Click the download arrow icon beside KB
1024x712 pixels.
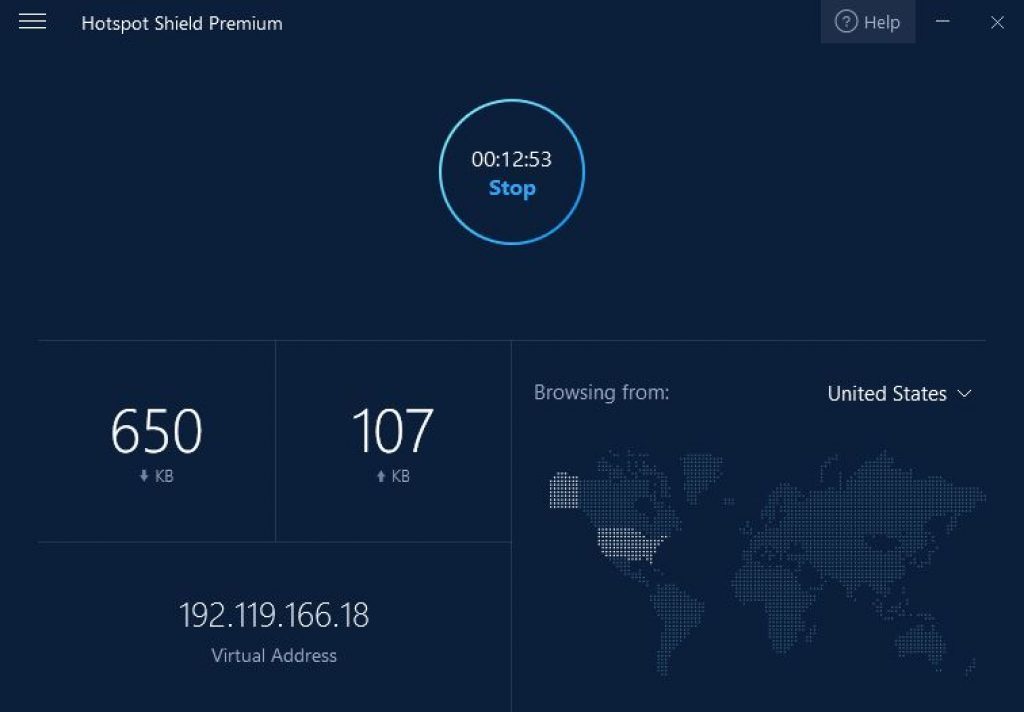tap(144, 477)
